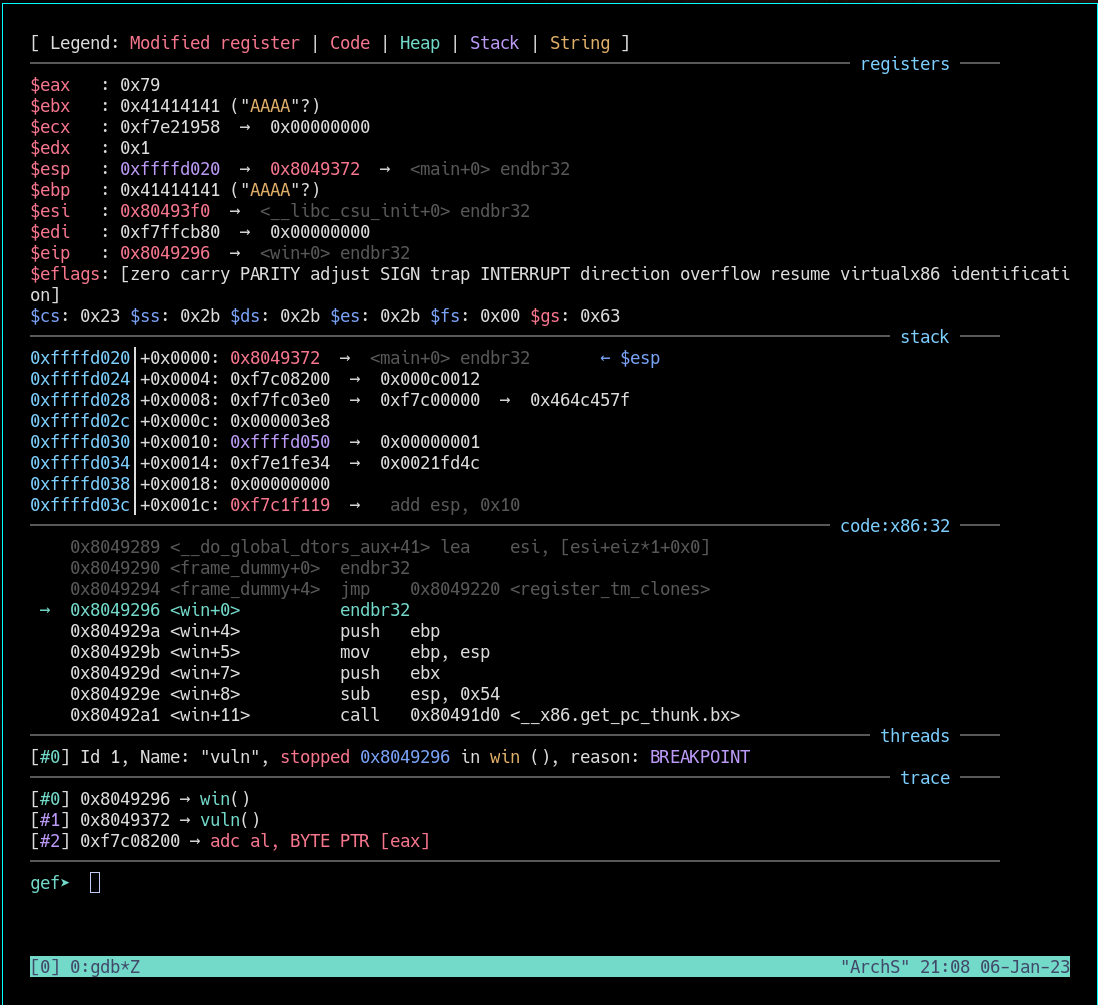Click the "threads" section header
Screen dimensions: 1098x1005
click(915, 736)
